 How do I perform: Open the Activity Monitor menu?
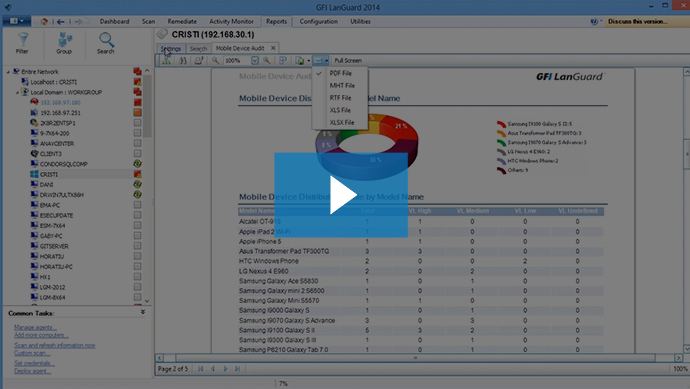pos(231,22)
